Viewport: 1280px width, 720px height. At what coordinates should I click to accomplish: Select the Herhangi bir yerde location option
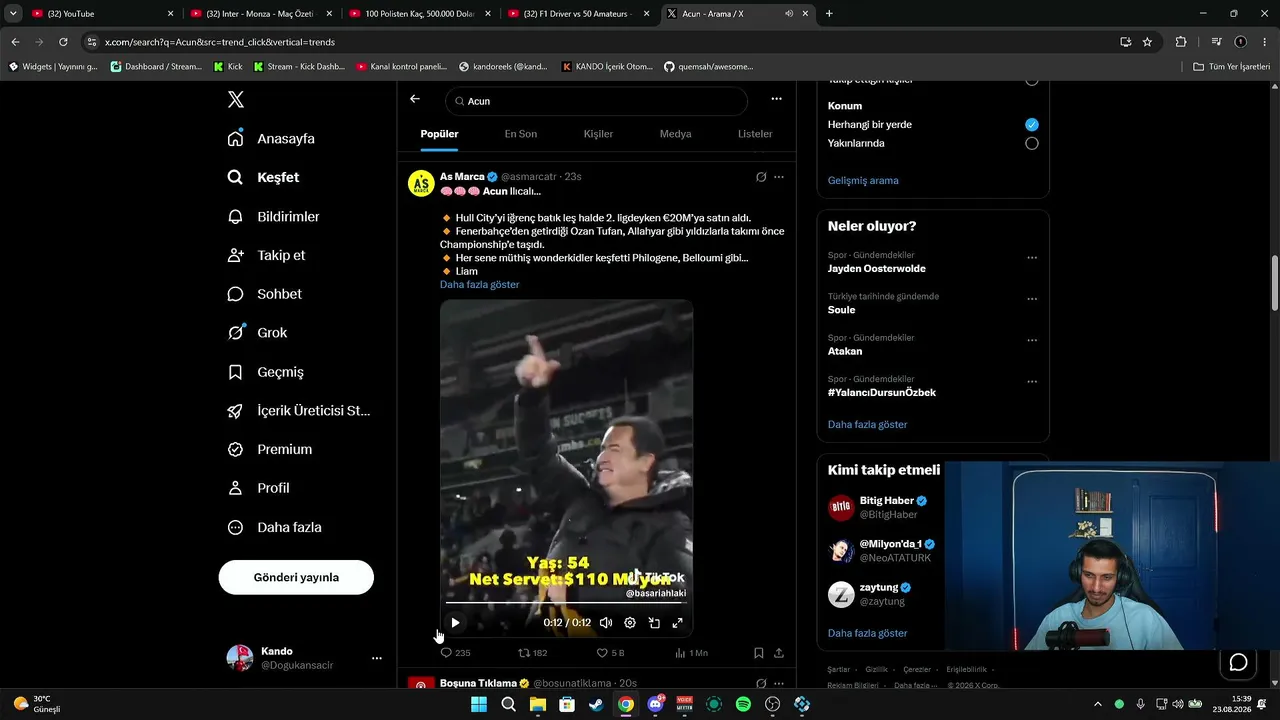pos(1031,125)
